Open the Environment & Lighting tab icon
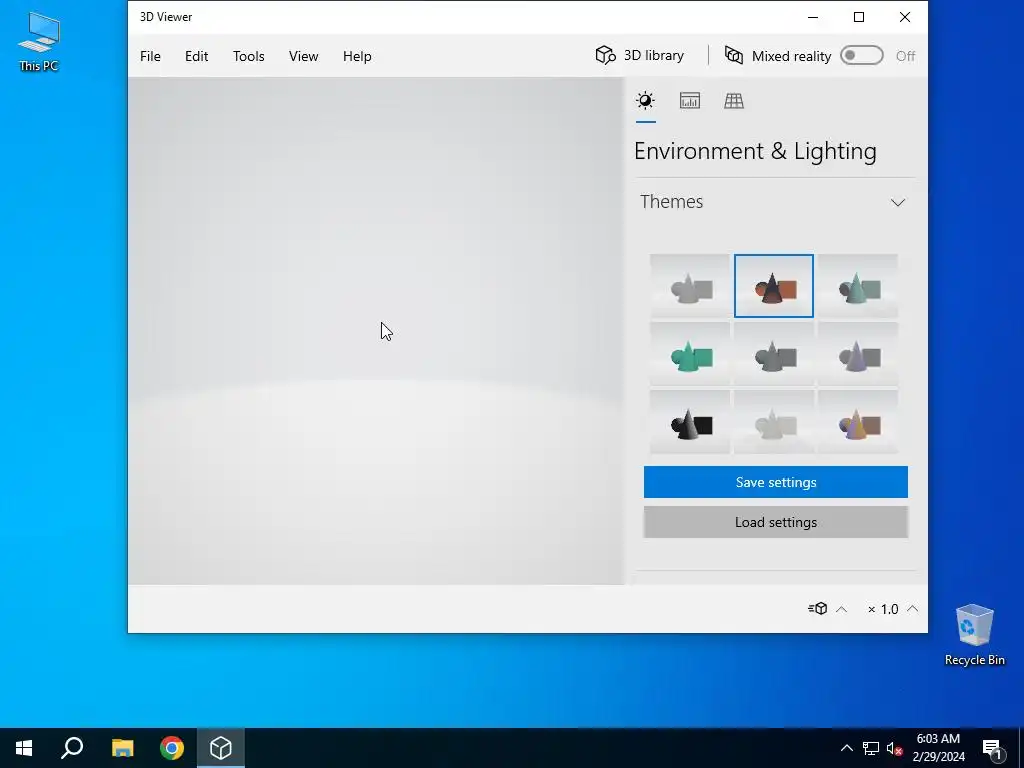Viewport: 1024px width, 768px height. click(x=645, y=101)
